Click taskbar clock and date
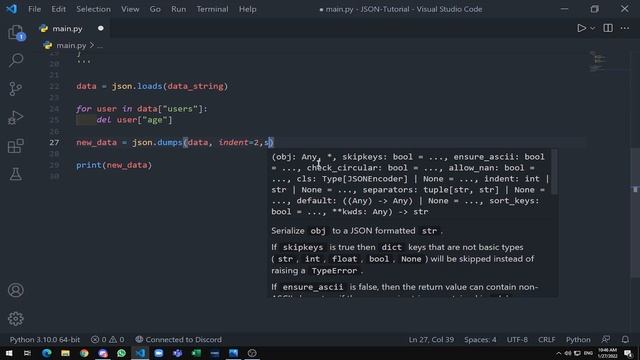The height and width of the screenshot is (360, 640). point(607,353)
